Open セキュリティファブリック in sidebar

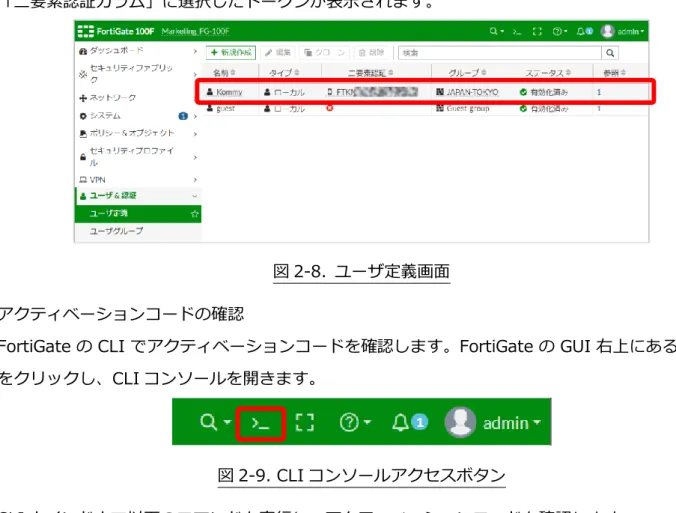(131, 74)
